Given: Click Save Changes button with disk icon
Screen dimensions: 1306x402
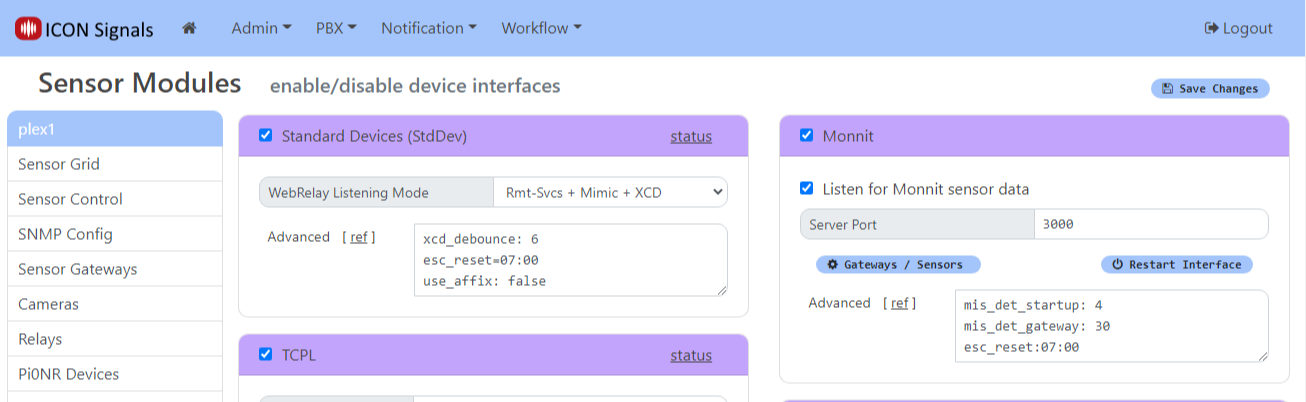Looking at the screenshot, I should [x=1210, y=89].
